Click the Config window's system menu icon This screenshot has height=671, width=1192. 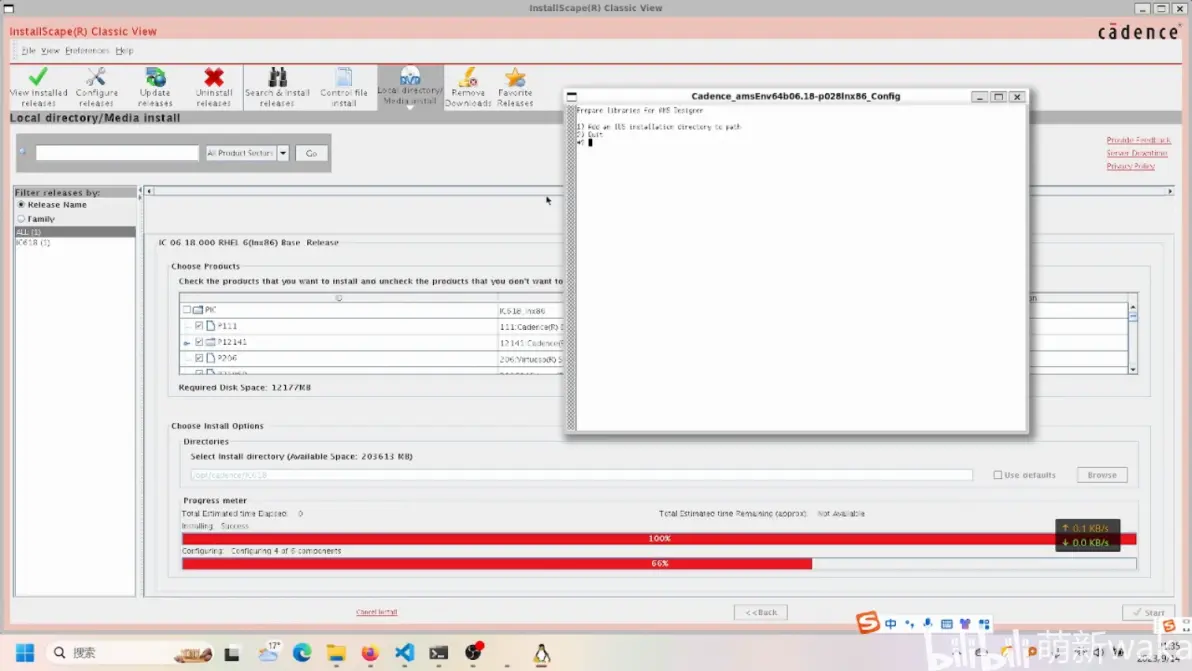click(x=572, y=97)
